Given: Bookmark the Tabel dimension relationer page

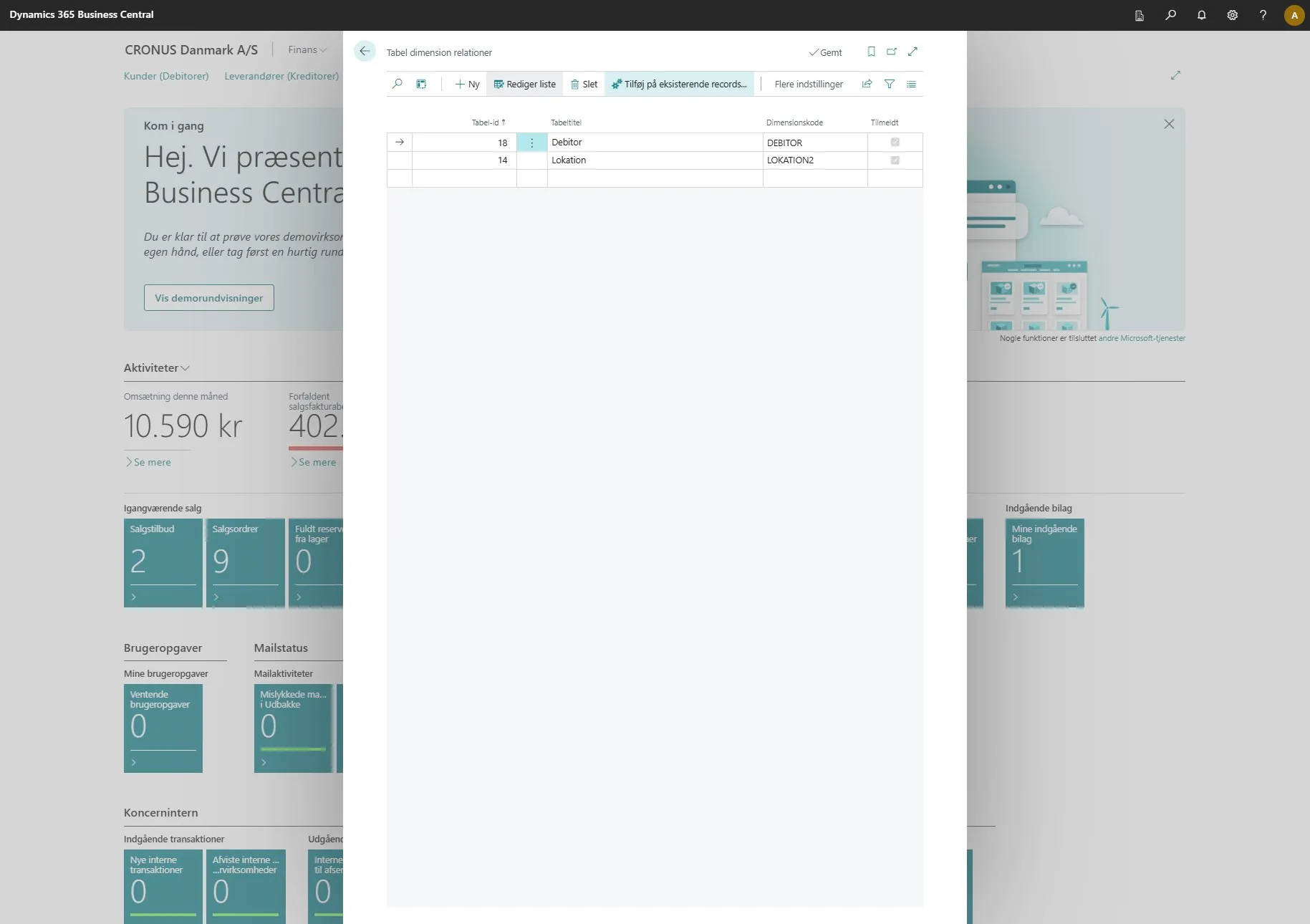Looking at the screenshot, I should [871, 52].
